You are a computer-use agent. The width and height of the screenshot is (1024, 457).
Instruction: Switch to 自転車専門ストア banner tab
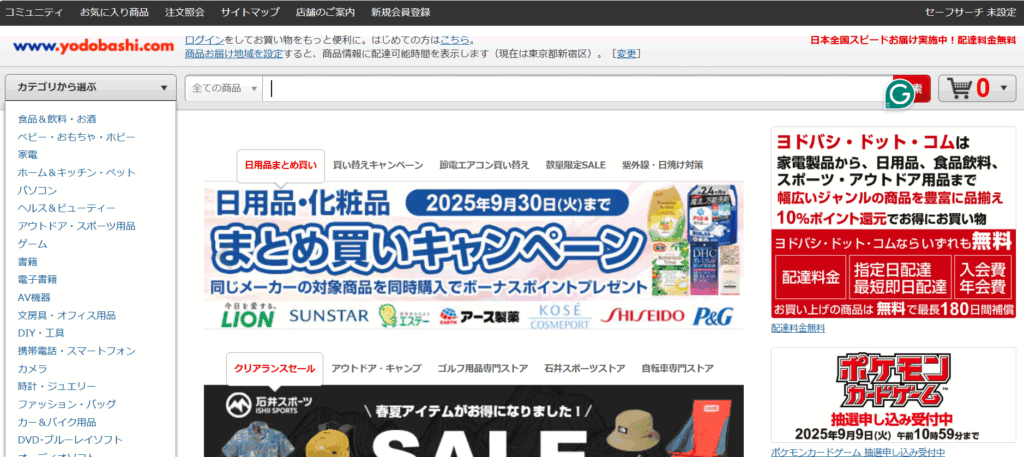677,368
